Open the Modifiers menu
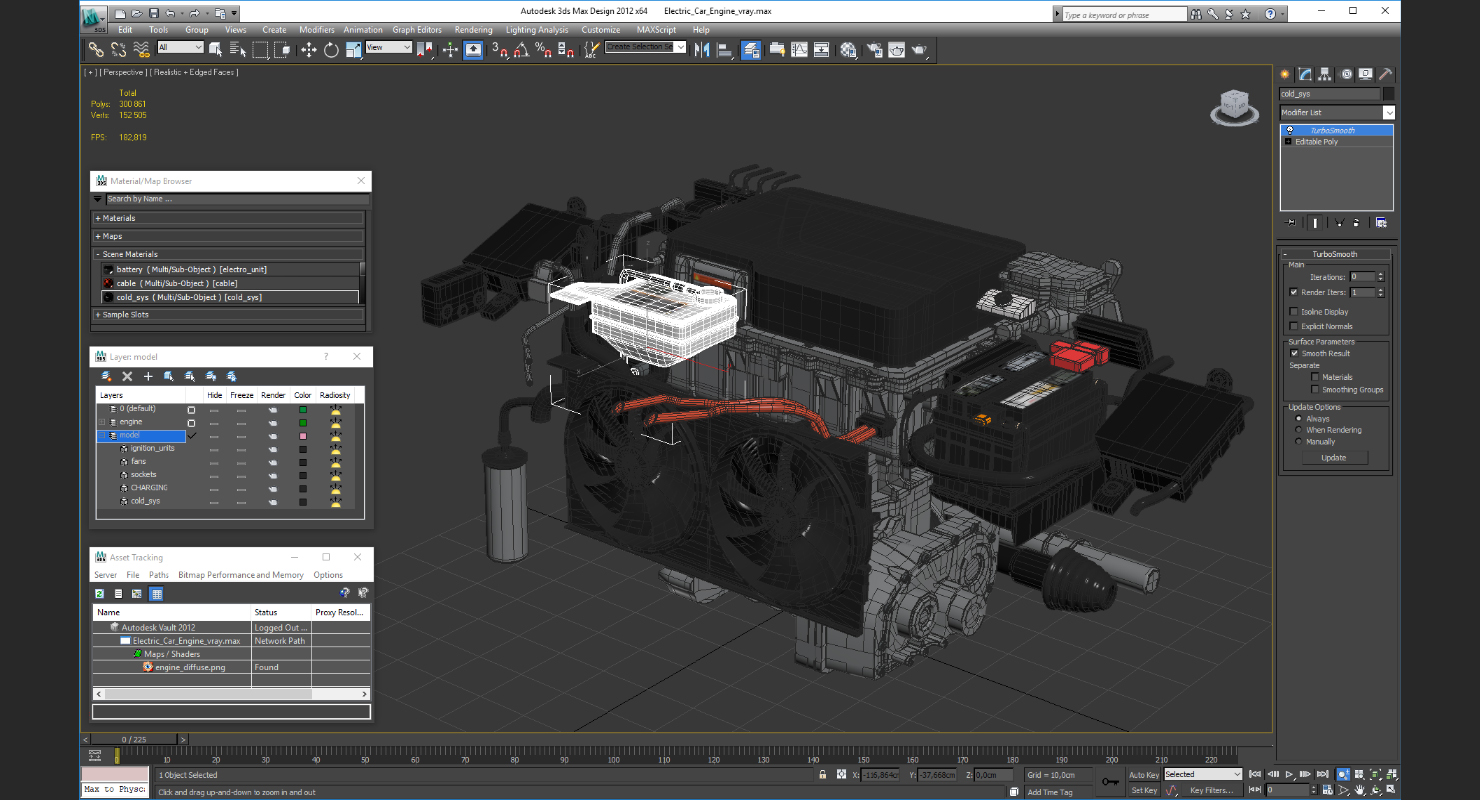This screenshot has width=1480, height=800. pyautogui.click(x=317, y=30)
